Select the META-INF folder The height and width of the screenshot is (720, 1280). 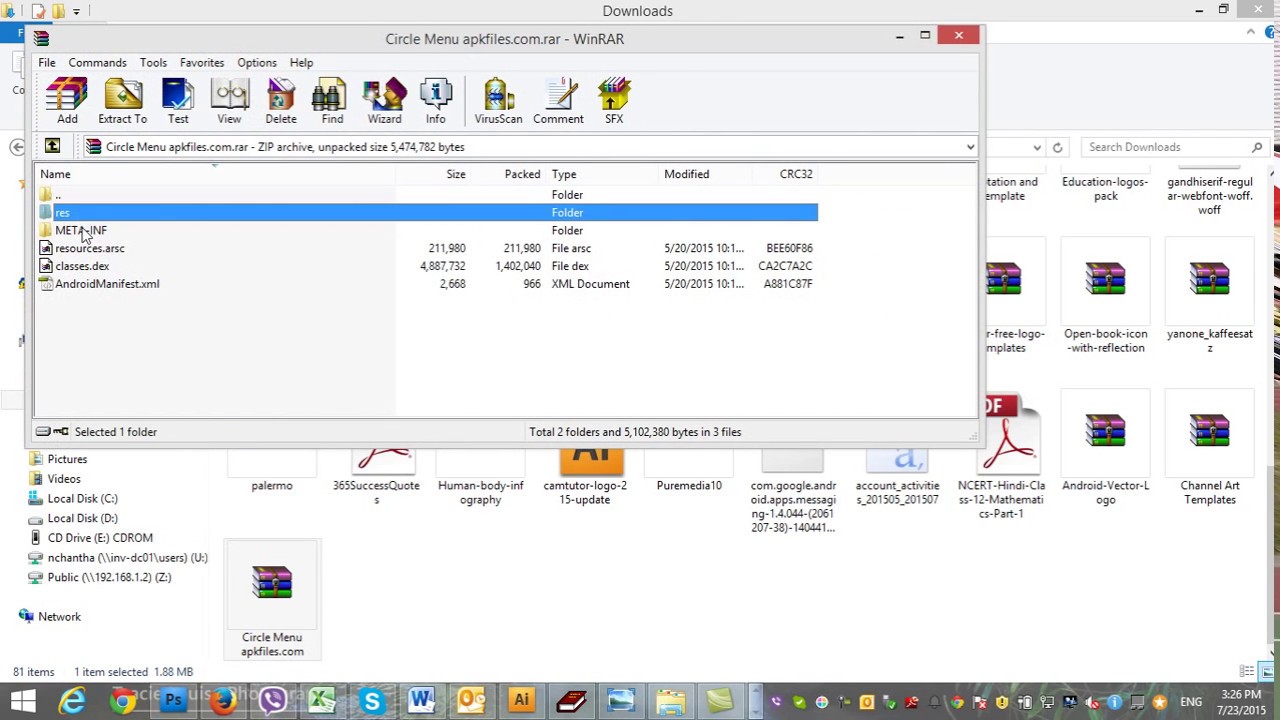pos(80,231)
